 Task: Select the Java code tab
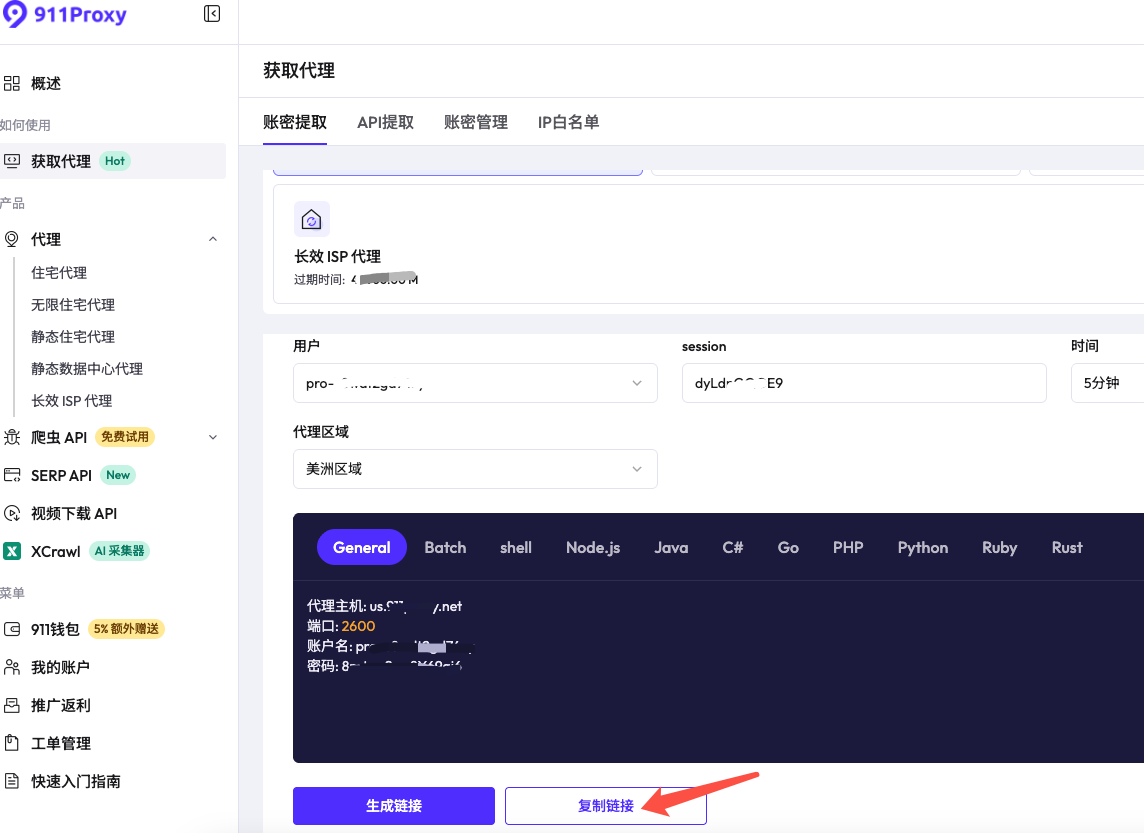coord(671,547)
